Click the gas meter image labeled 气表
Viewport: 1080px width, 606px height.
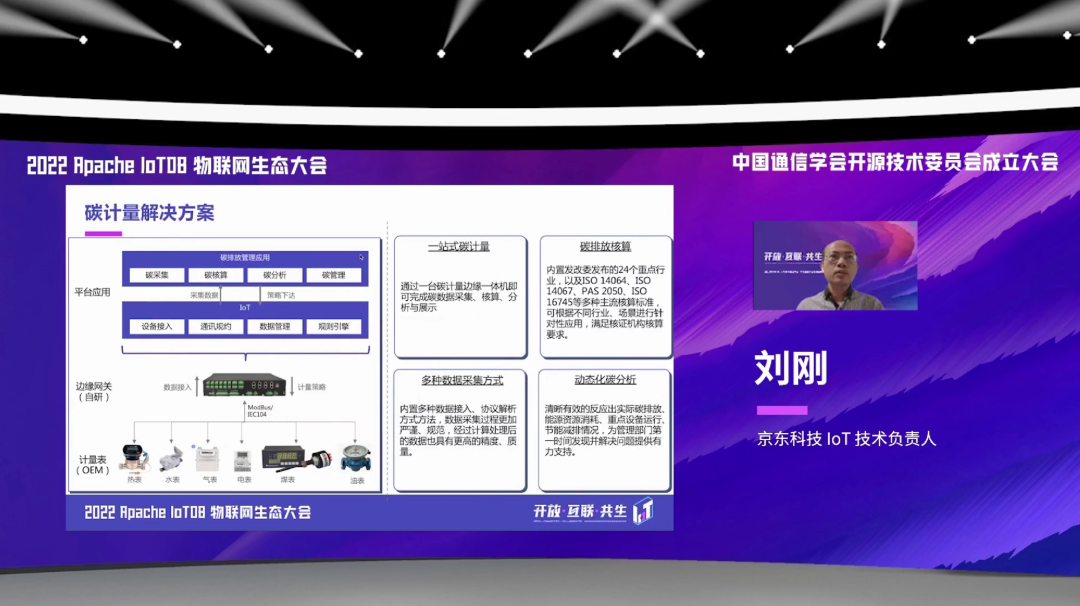click(x=207, y=459)
